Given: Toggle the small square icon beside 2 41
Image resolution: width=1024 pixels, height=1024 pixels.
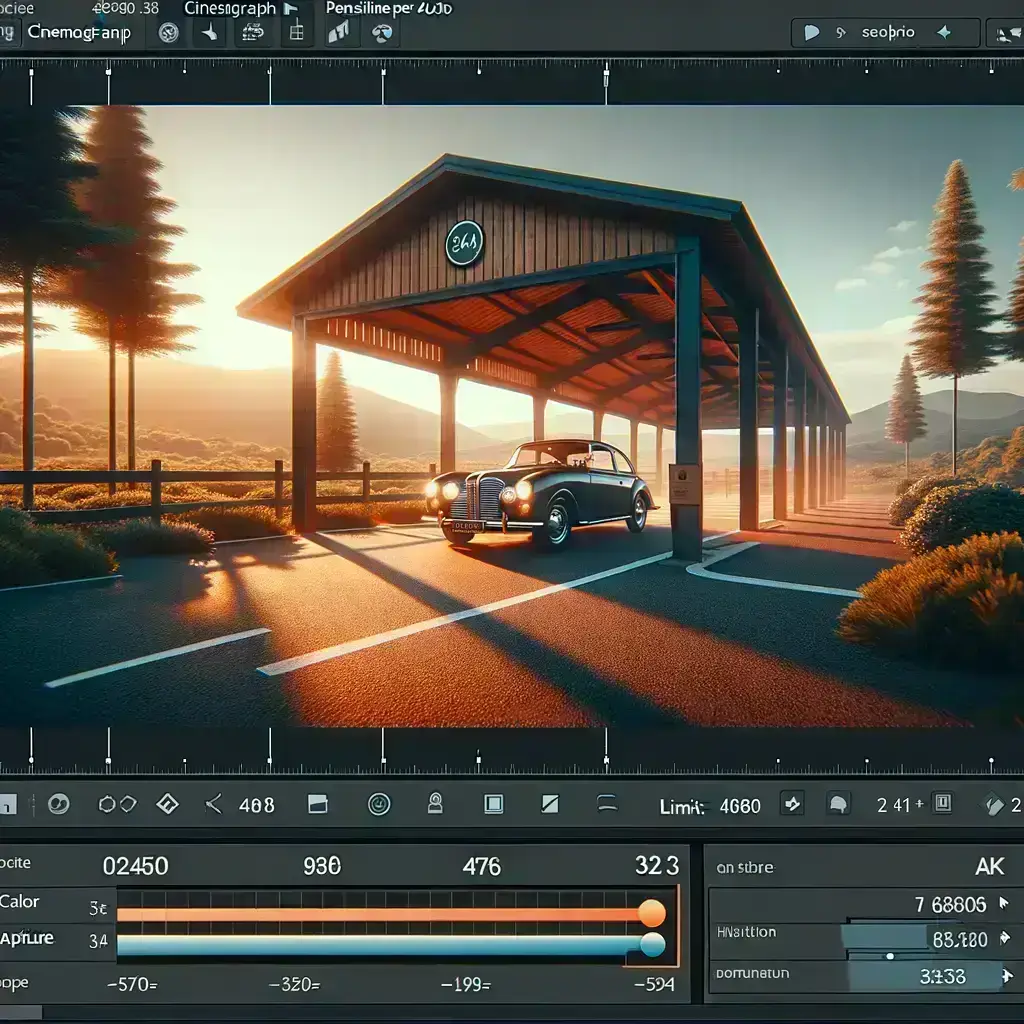Looking at the screenshot, I should click(941, 803).
